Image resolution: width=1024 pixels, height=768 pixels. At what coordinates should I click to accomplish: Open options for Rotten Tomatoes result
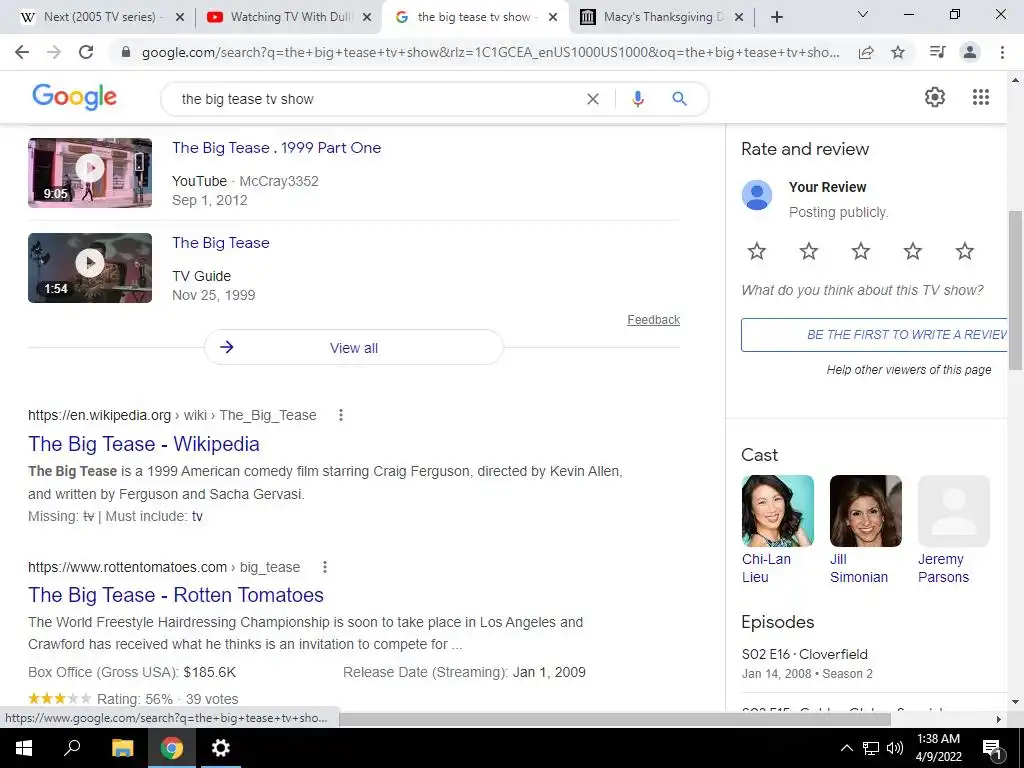tap(325, 567)
